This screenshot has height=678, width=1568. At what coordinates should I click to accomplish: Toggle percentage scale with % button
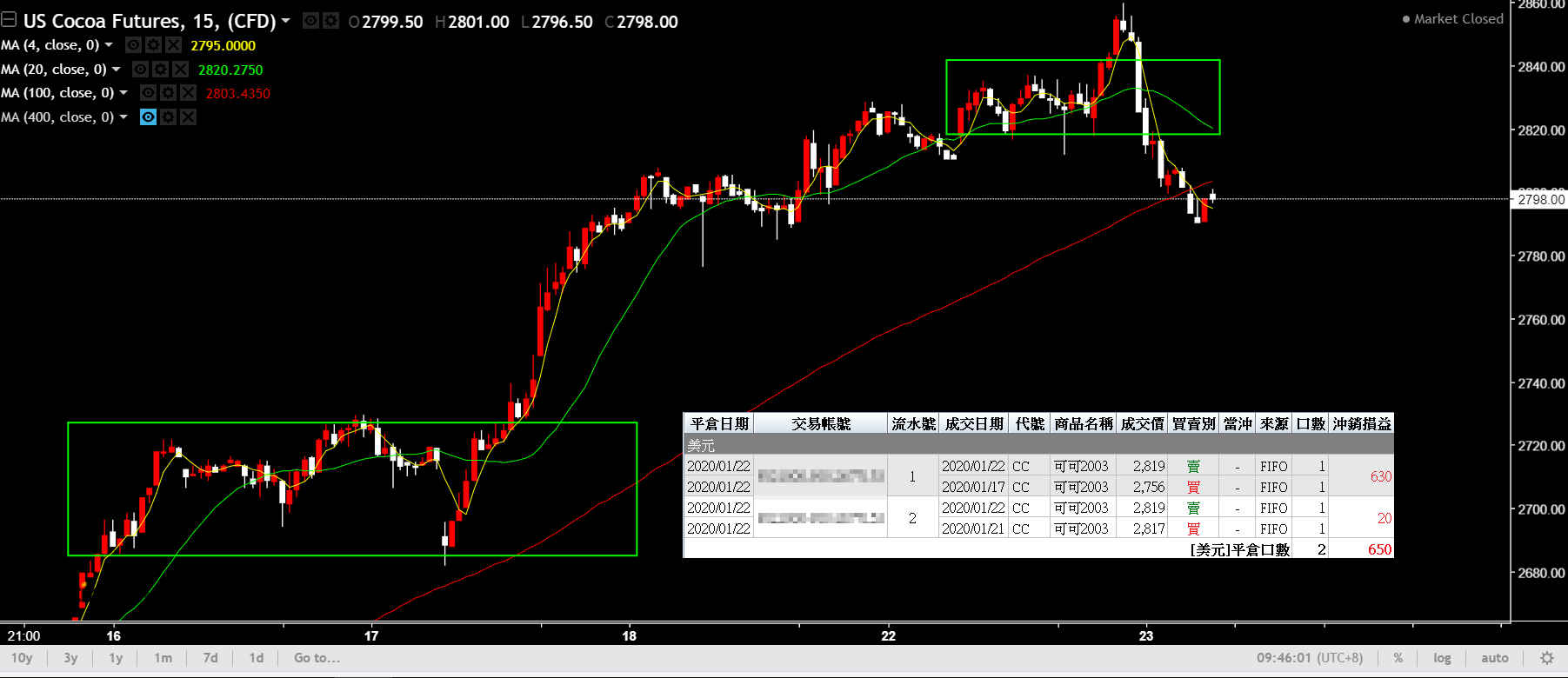1398,658
